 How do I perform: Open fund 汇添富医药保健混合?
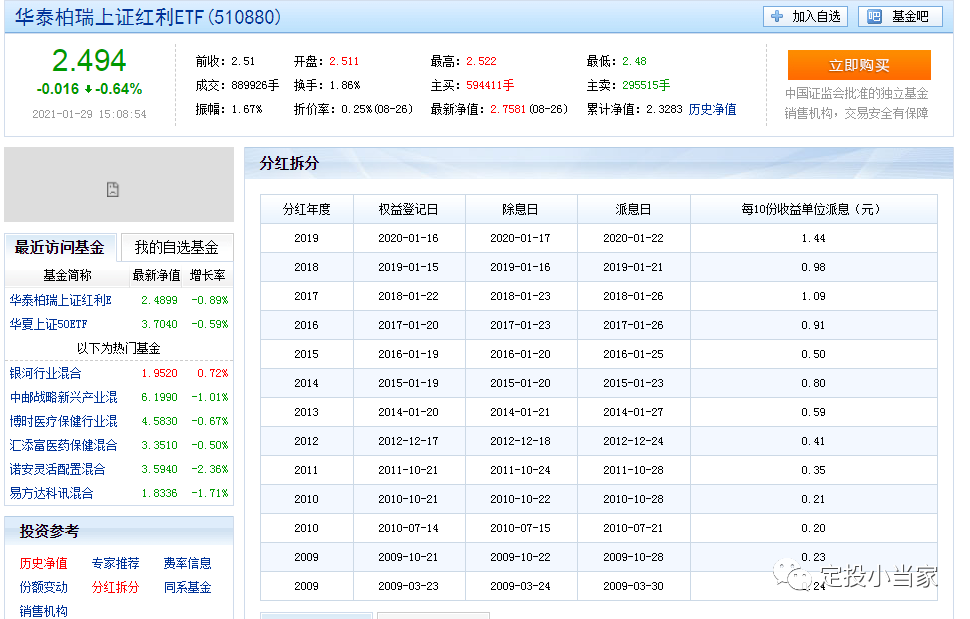[x=63, y=445]
